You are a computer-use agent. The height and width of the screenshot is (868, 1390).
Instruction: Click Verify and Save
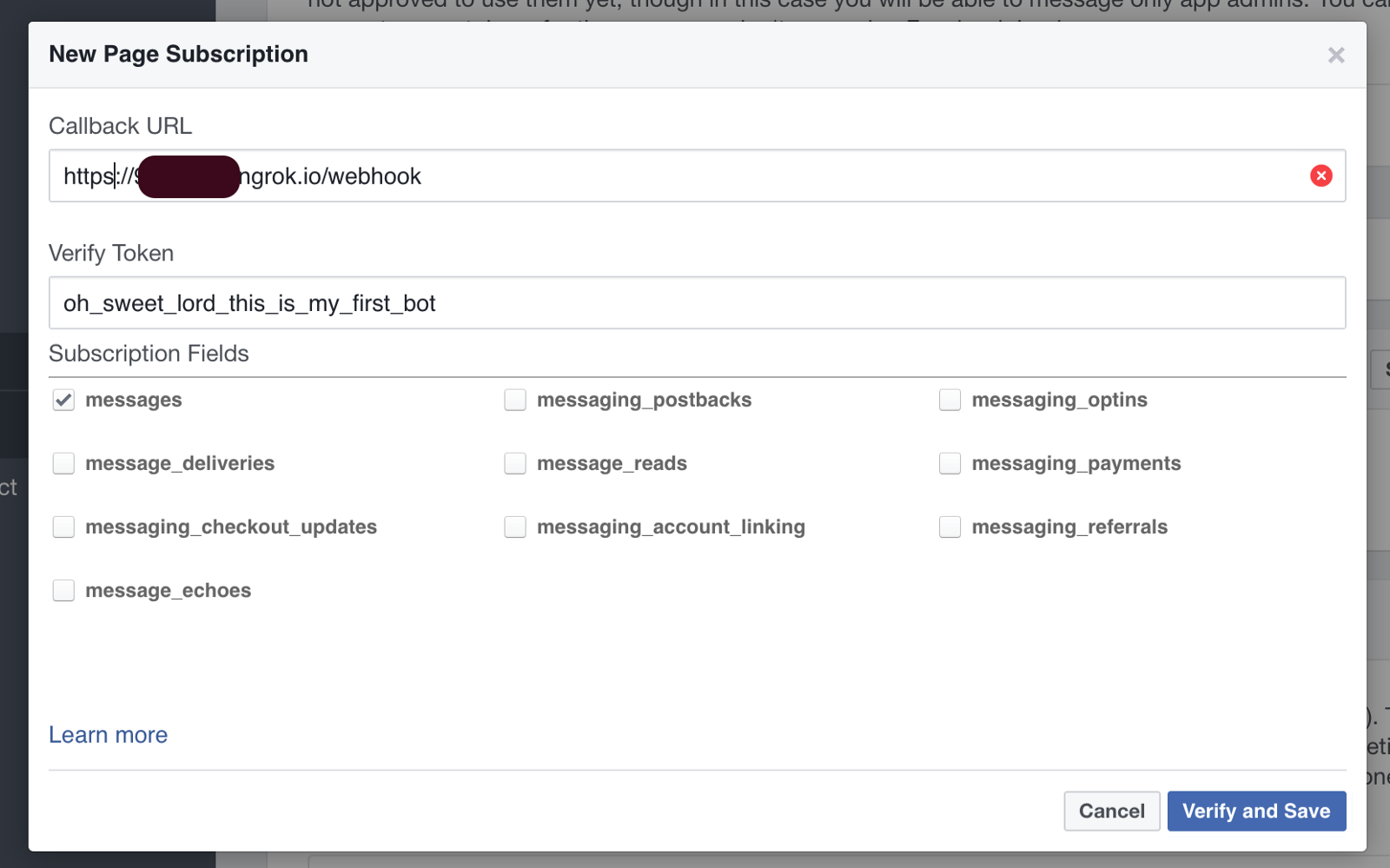click(1255, 811)
